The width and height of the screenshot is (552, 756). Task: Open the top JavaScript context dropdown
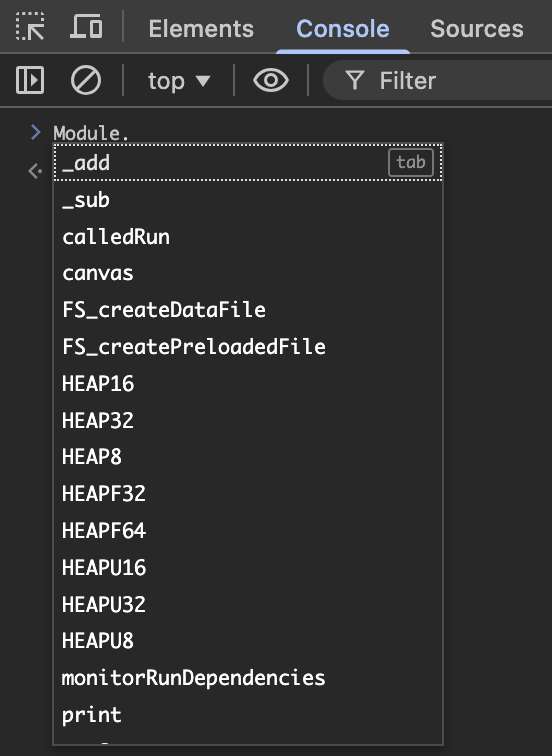[x=179, y=81]
